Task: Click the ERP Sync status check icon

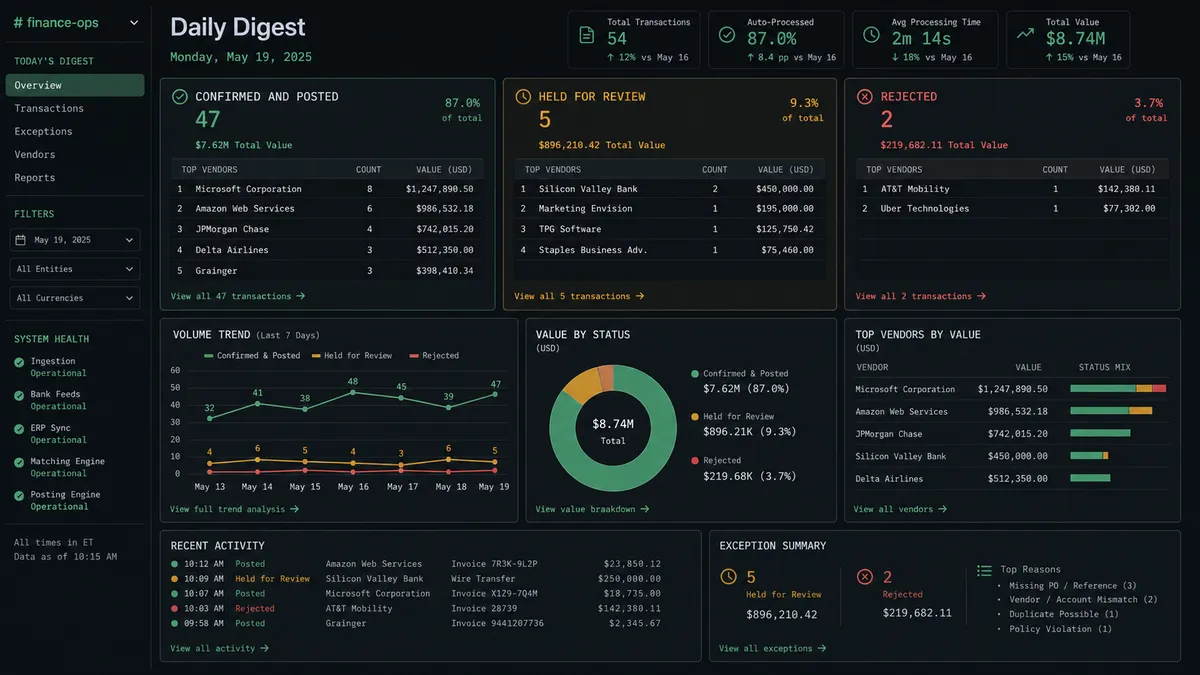Action: tap(19, 429)
